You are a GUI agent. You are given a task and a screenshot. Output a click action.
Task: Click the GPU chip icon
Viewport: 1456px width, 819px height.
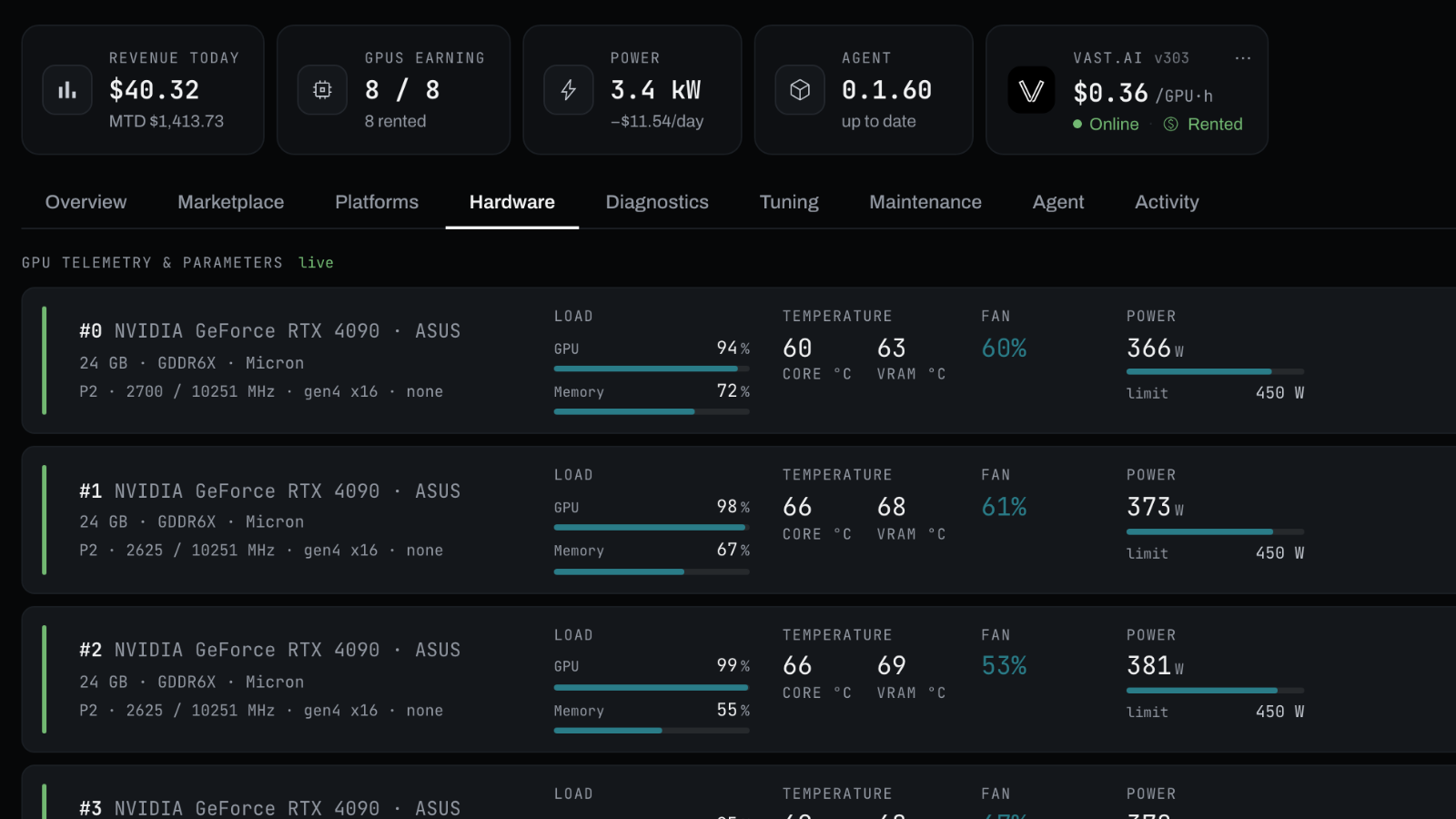[x=322, y=90]
